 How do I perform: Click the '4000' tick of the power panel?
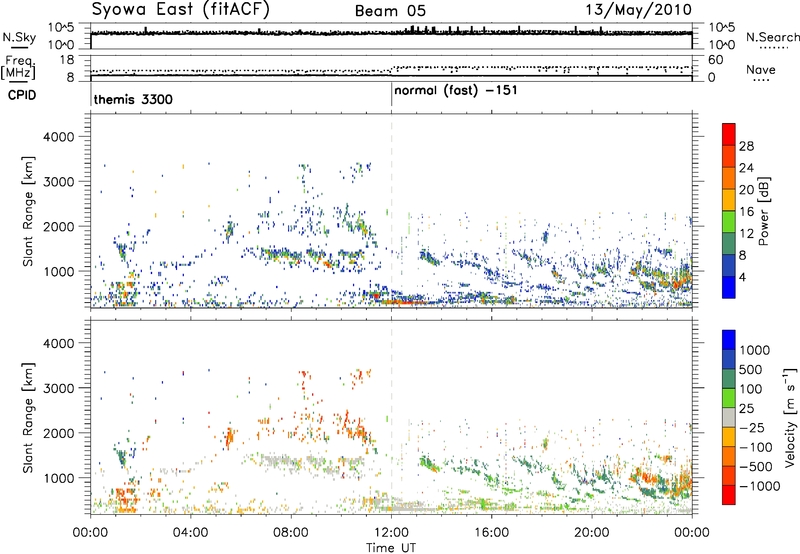pyautogui.click(x=59, y=137)
